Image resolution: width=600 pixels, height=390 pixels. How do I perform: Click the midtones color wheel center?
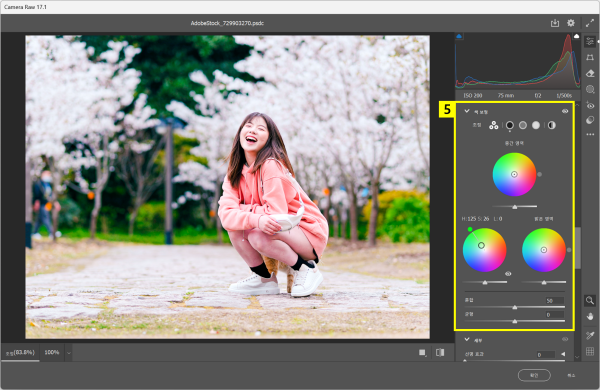click(x=514, y=174)
